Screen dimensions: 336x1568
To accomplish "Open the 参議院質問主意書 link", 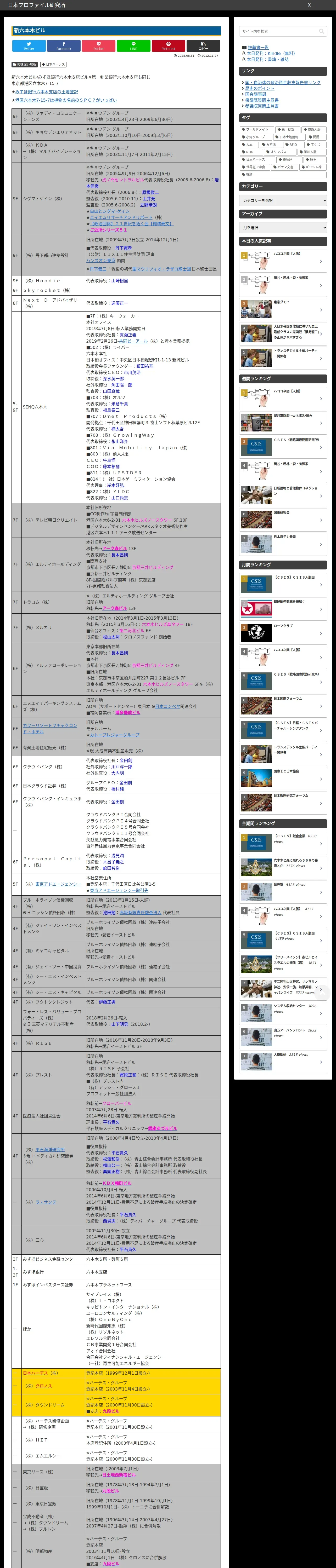I will tap(262, 106).
